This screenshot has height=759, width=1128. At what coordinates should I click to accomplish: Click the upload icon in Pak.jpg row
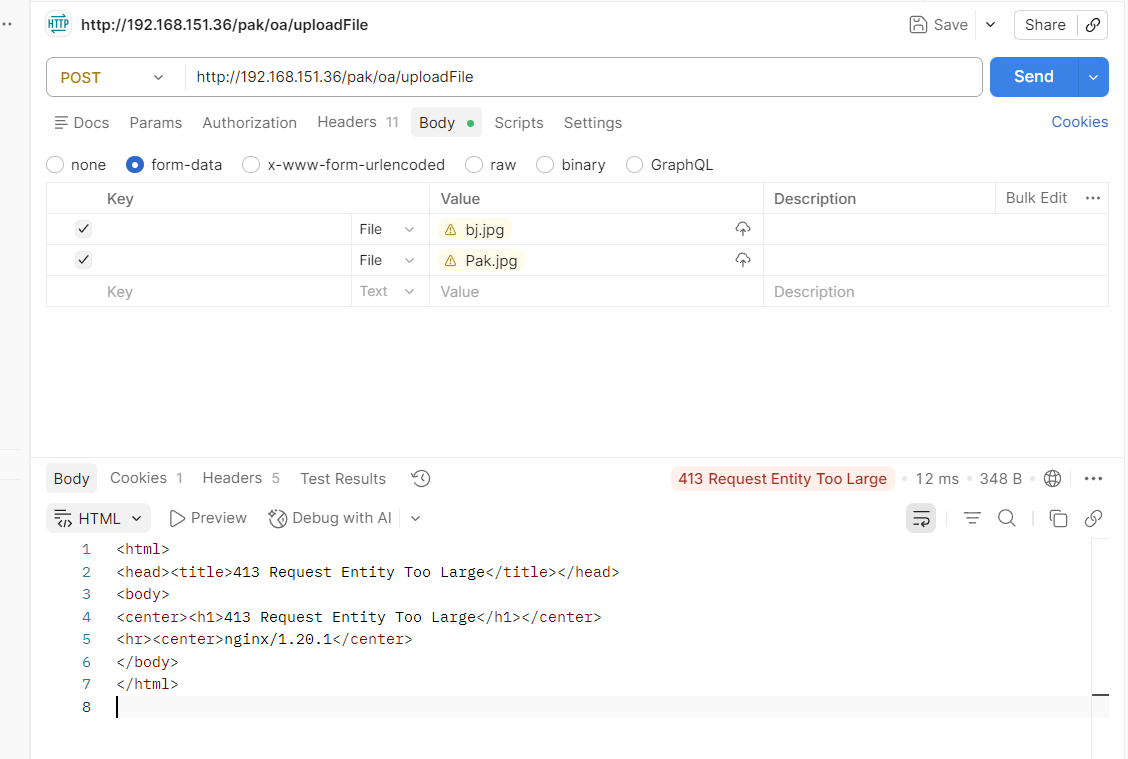[742, 260]
